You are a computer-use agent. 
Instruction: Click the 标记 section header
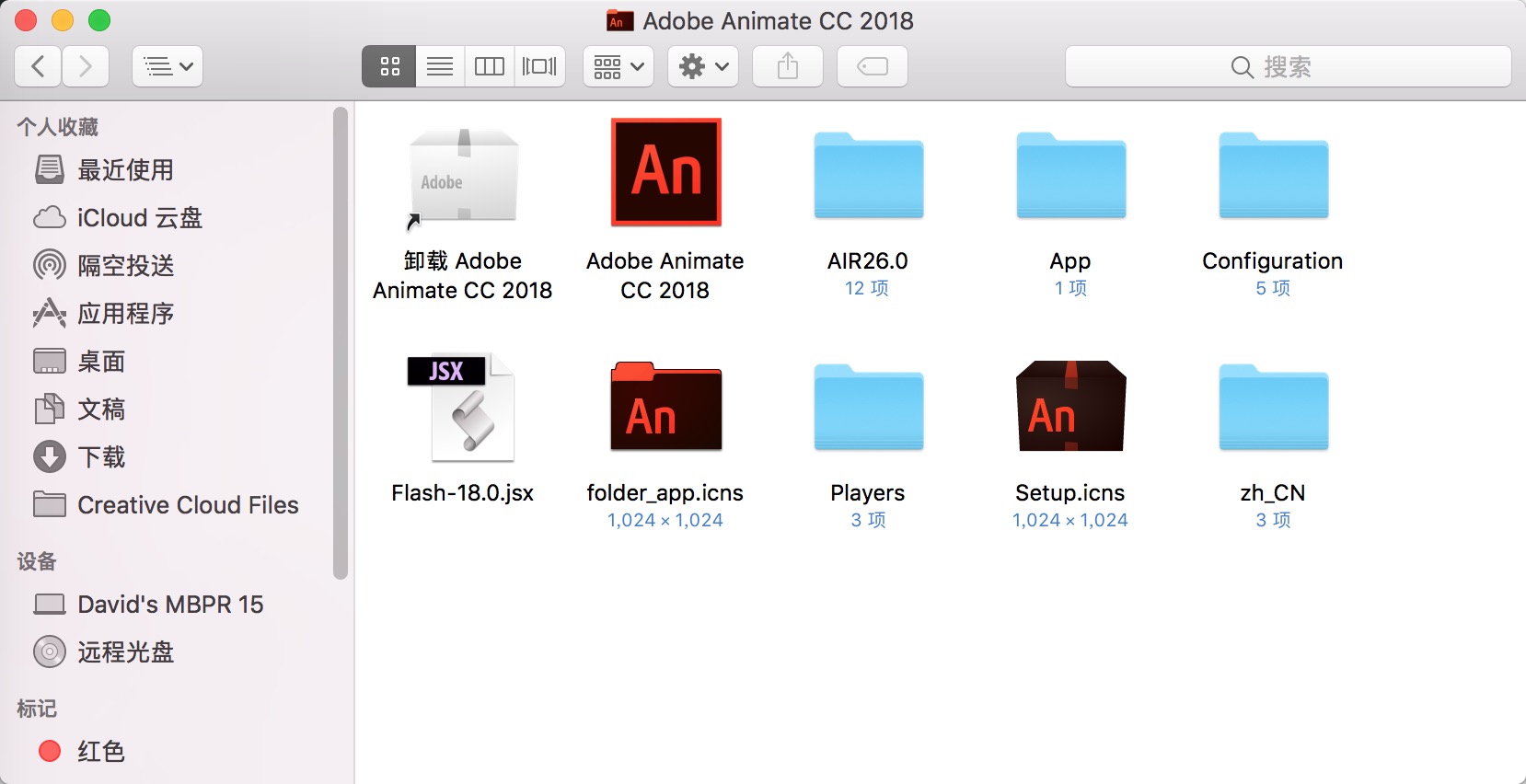[x=37, y=708]
